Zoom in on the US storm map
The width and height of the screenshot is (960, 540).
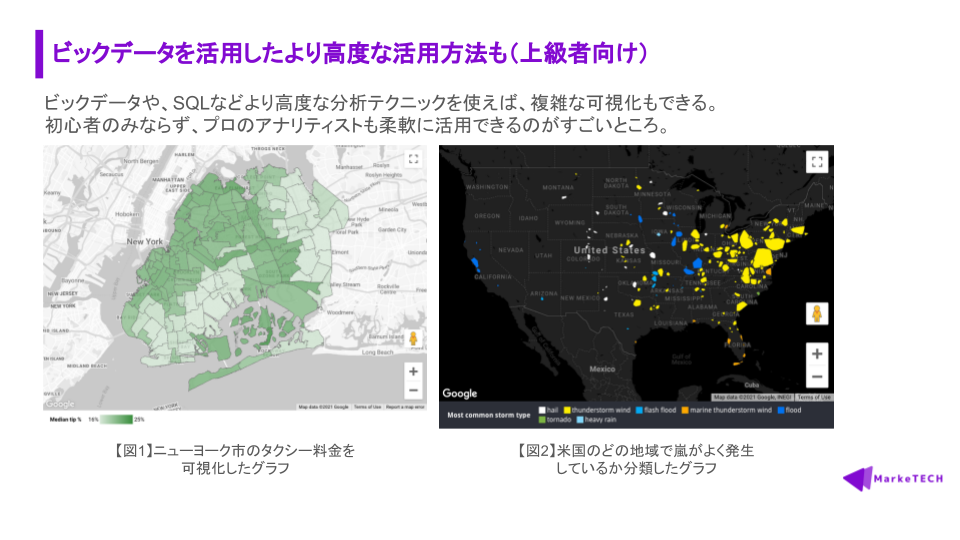point(817,354)
